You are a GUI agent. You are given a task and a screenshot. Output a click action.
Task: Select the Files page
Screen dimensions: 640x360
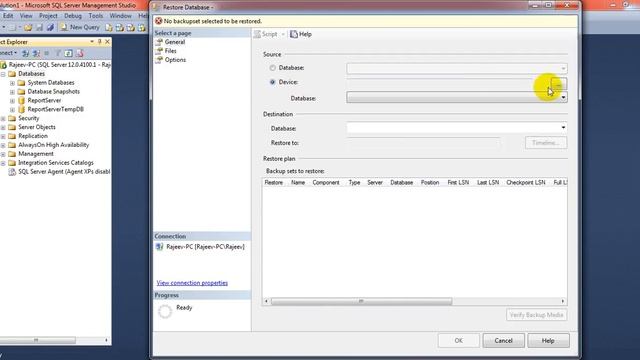tap(170, 51)
